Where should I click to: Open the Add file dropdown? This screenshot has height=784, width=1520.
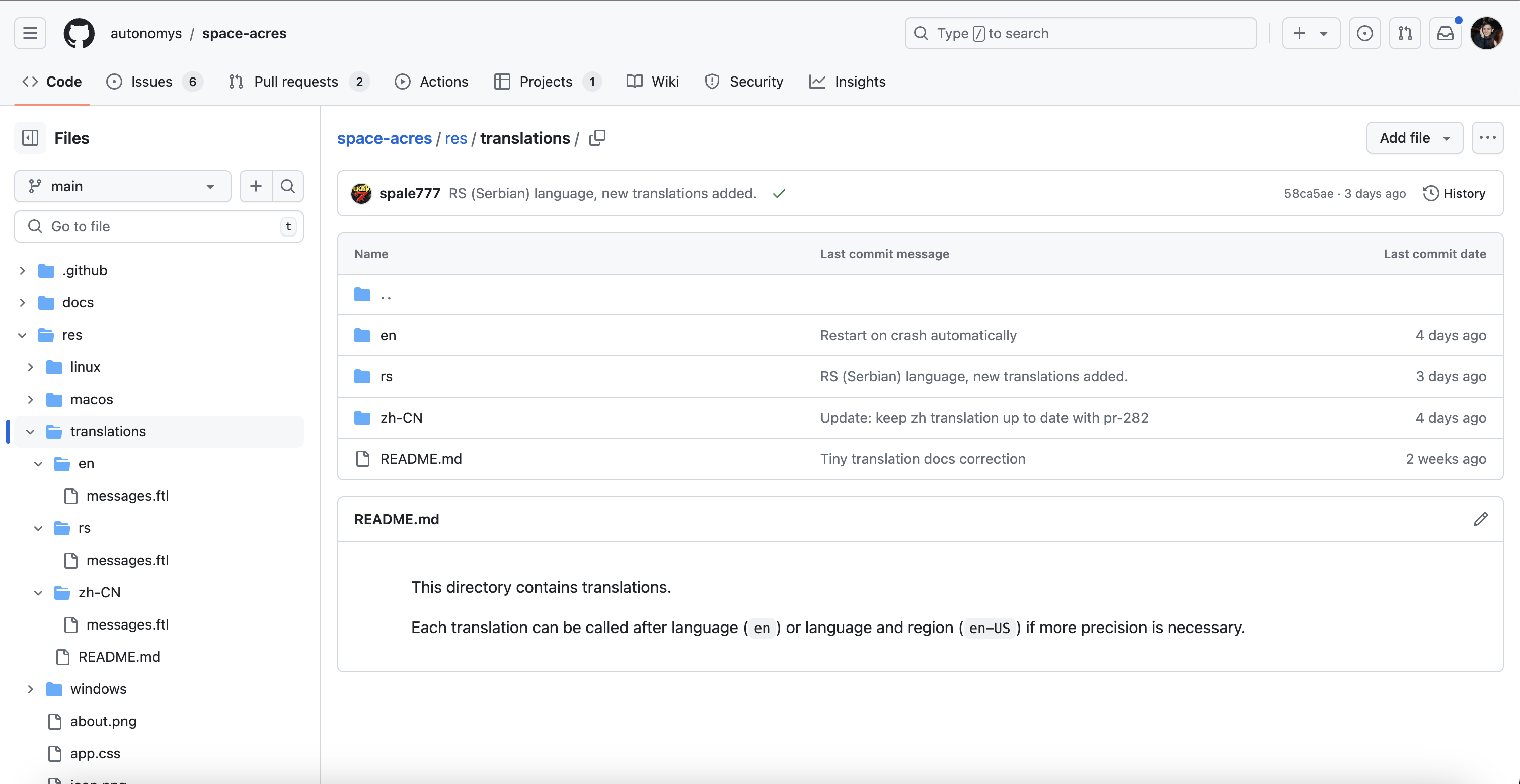[1414, 138]
